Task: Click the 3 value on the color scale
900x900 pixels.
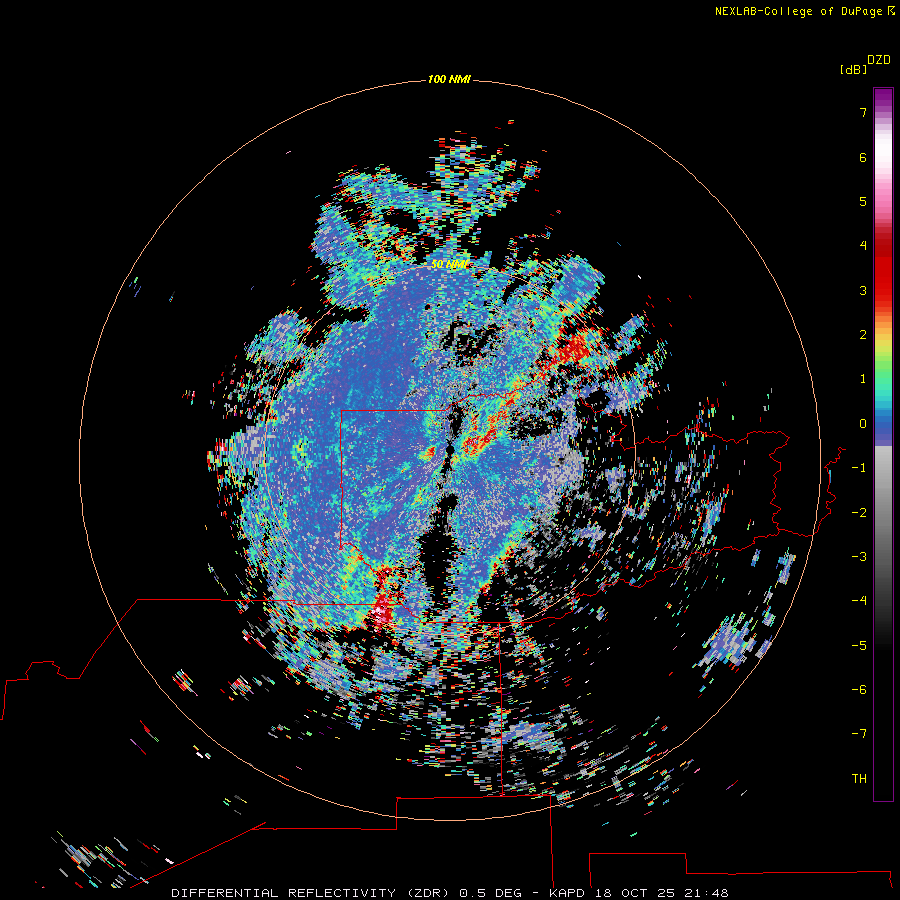Action: (x=863, y=290)
